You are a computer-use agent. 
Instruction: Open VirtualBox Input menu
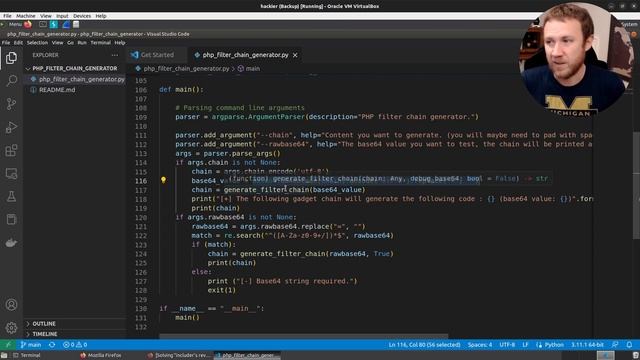[62, 16]
